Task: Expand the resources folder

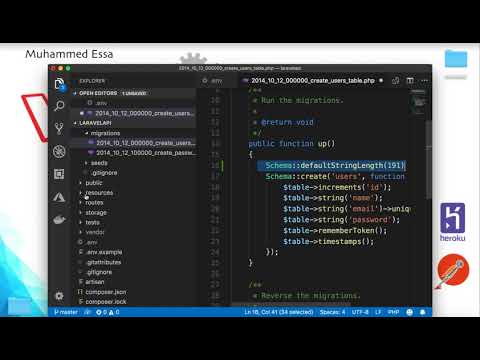Action: [133, 193]
